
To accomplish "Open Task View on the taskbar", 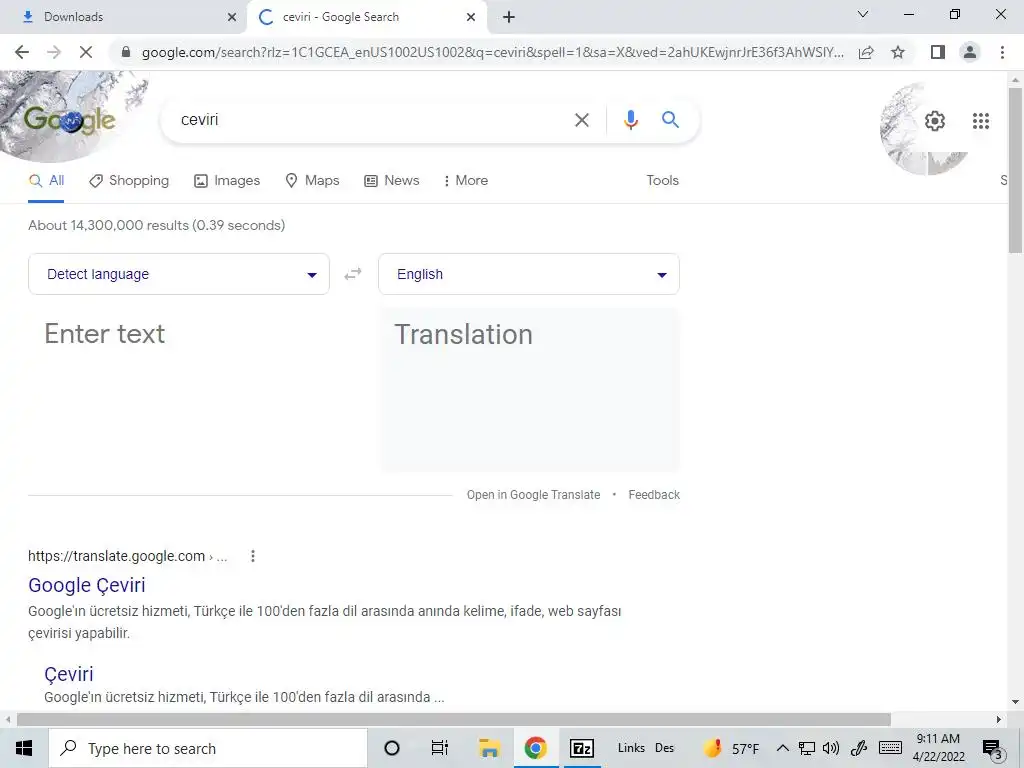I will click(440, 748).
